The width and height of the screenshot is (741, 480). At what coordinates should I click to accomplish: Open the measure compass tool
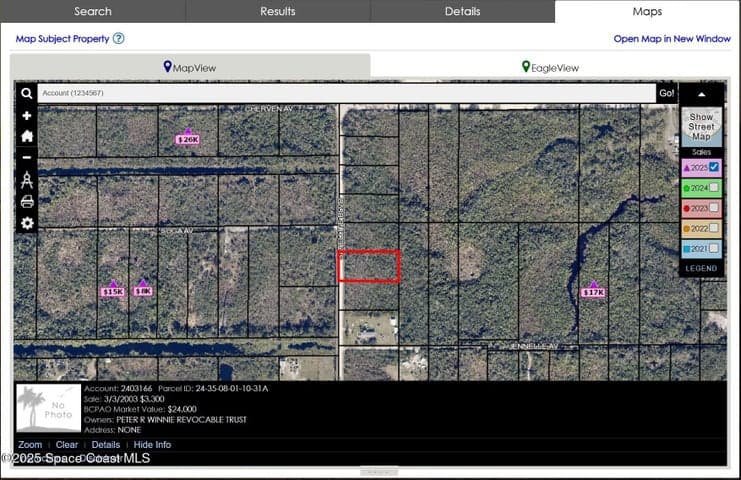pos(27,180)
